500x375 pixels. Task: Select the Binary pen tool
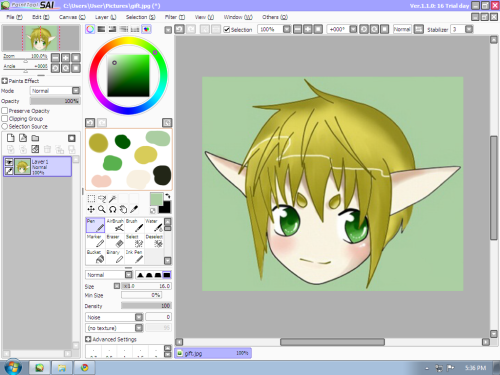click(115, 257)
